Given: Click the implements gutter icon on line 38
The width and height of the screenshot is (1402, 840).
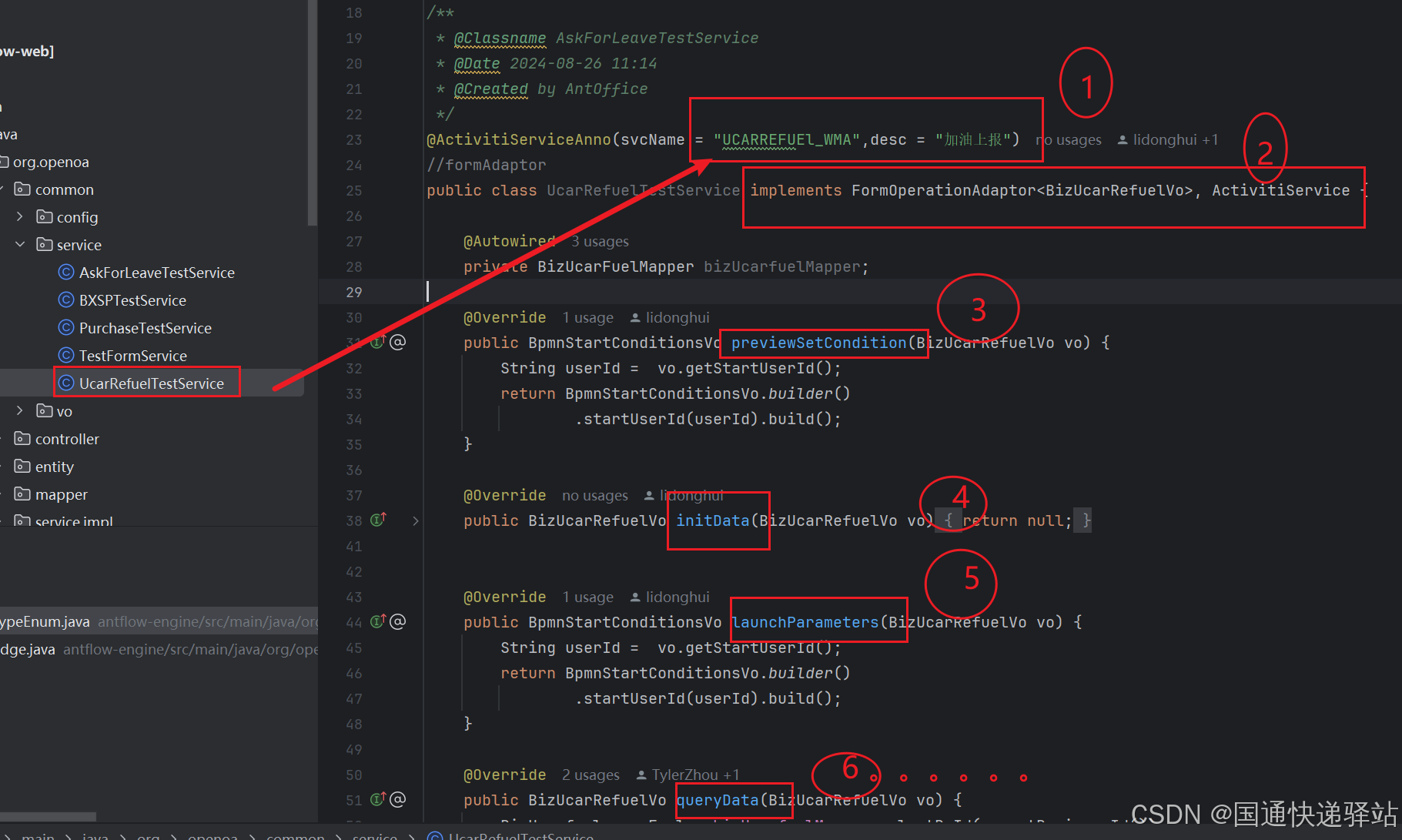Looking at the screenshot, I should coord(378,520).
